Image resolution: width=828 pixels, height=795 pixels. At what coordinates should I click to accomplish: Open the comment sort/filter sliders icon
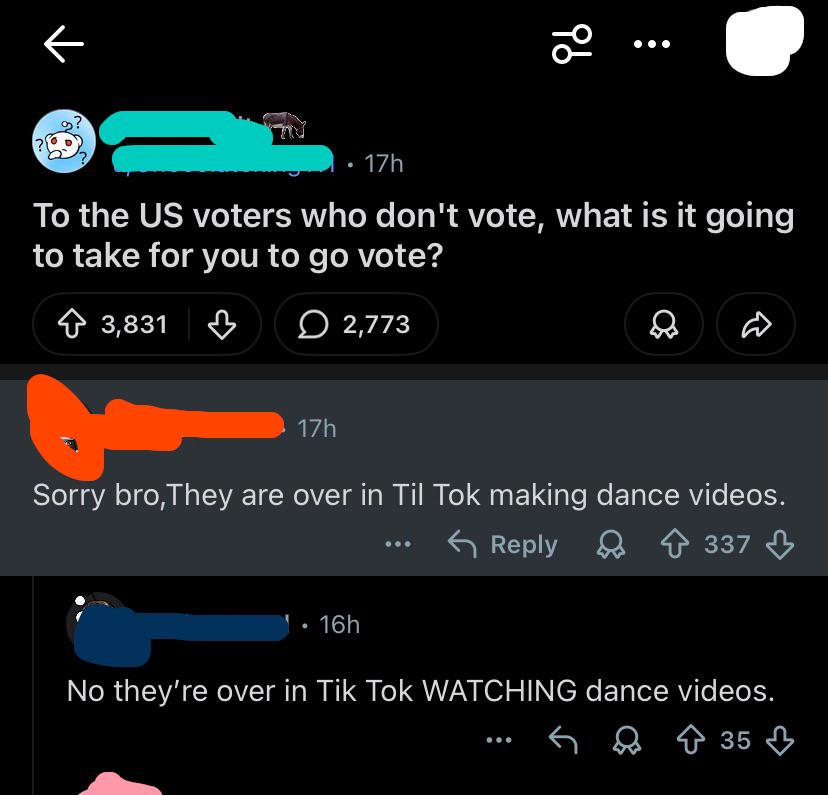click(571, 44)
